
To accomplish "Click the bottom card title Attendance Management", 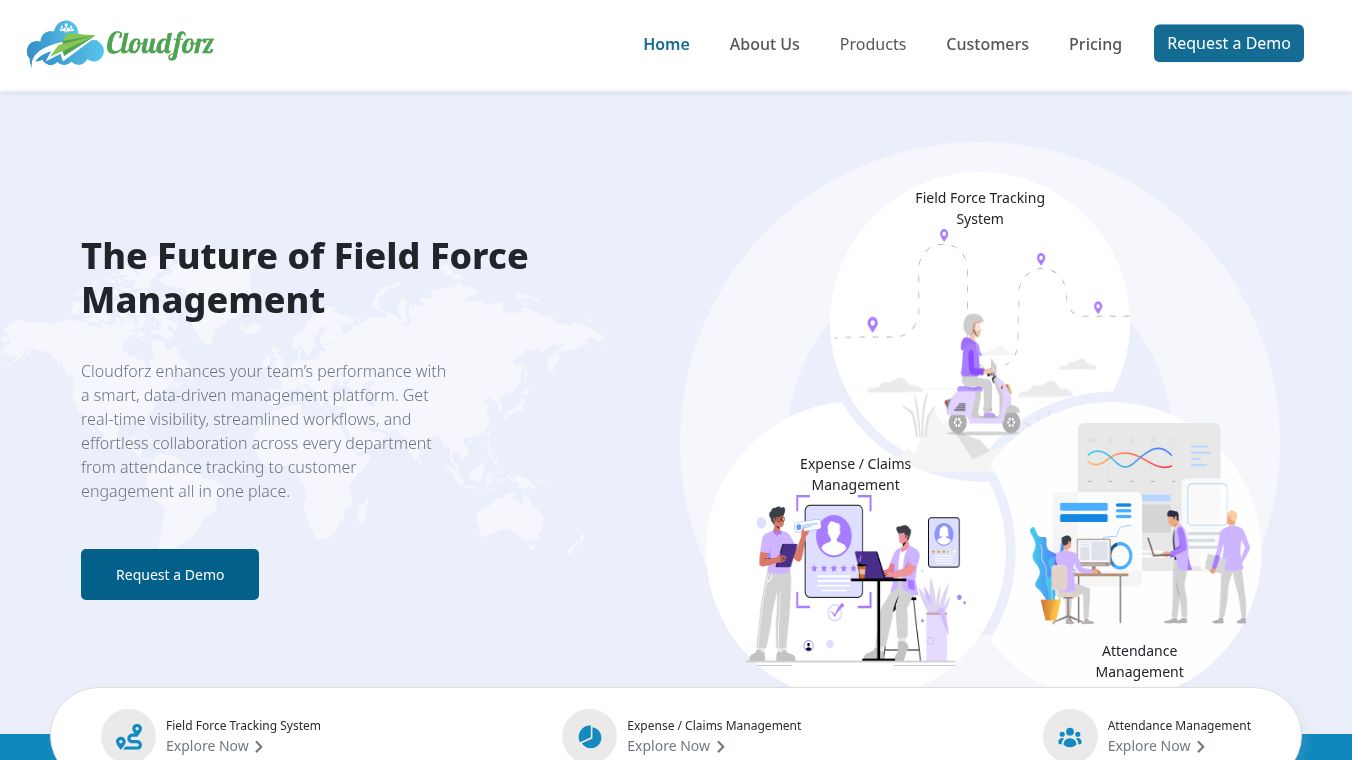I will point(1179,725).
